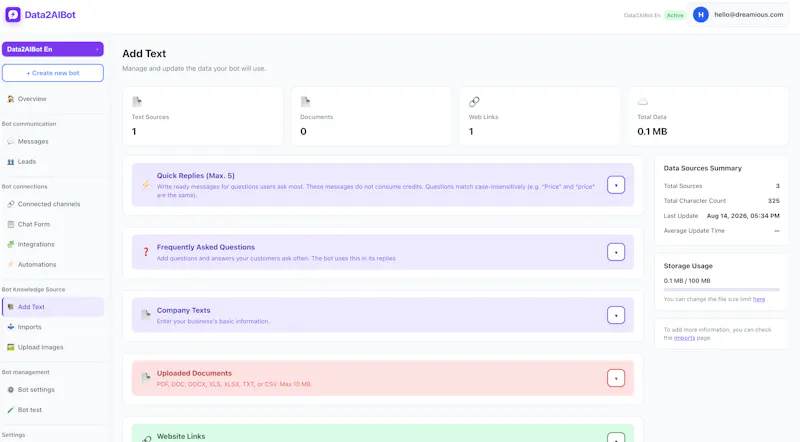Expand the Website Links section
Viewport: 800px width, 442px height.
click(x=616, y=437)
